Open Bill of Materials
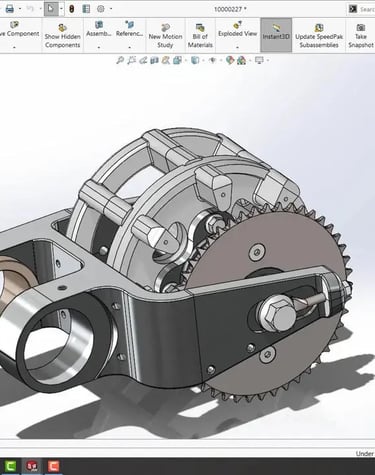375x475 pixels. coord(200,35)
